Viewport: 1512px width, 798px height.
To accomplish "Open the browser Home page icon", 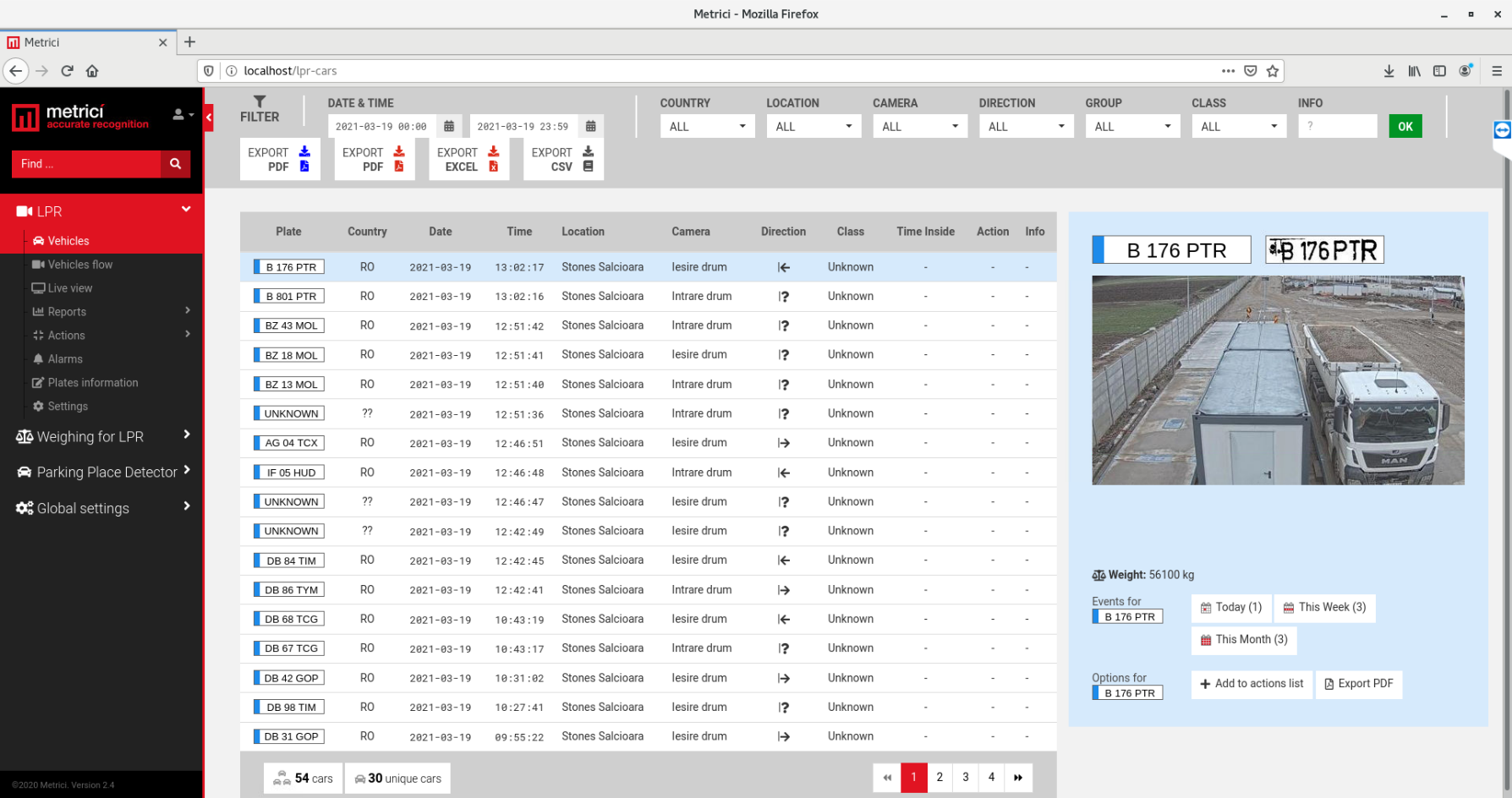I will click(x=92, y=71).
